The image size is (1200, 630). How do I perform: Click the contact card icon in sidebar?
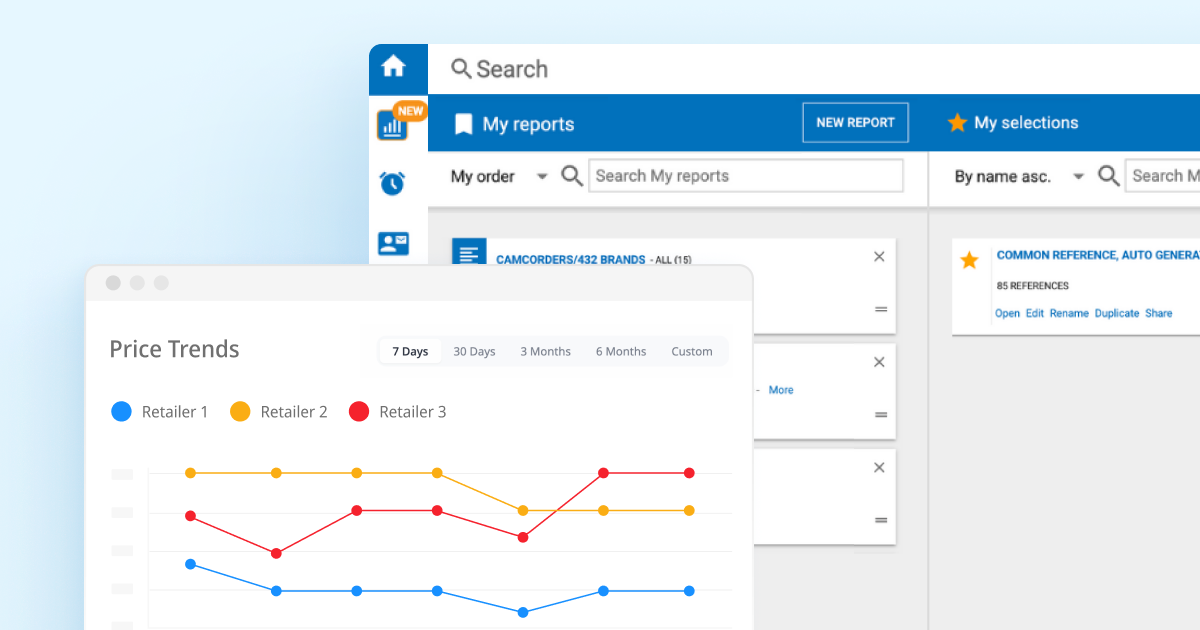click(393, 243)
